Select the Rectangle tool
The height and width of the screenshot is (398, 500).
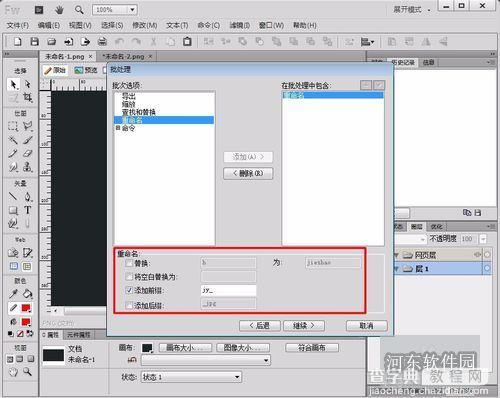13,210
